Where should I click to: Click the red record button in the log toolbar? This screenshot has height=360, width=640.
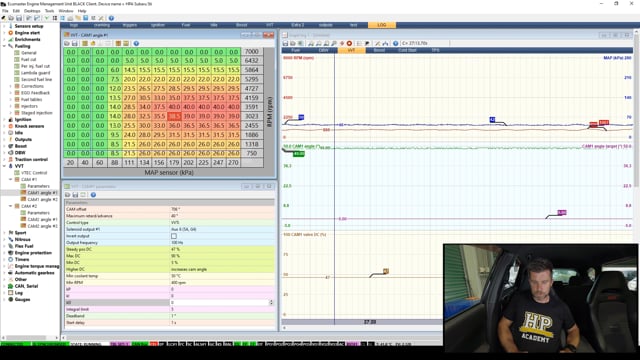(349, 43)
